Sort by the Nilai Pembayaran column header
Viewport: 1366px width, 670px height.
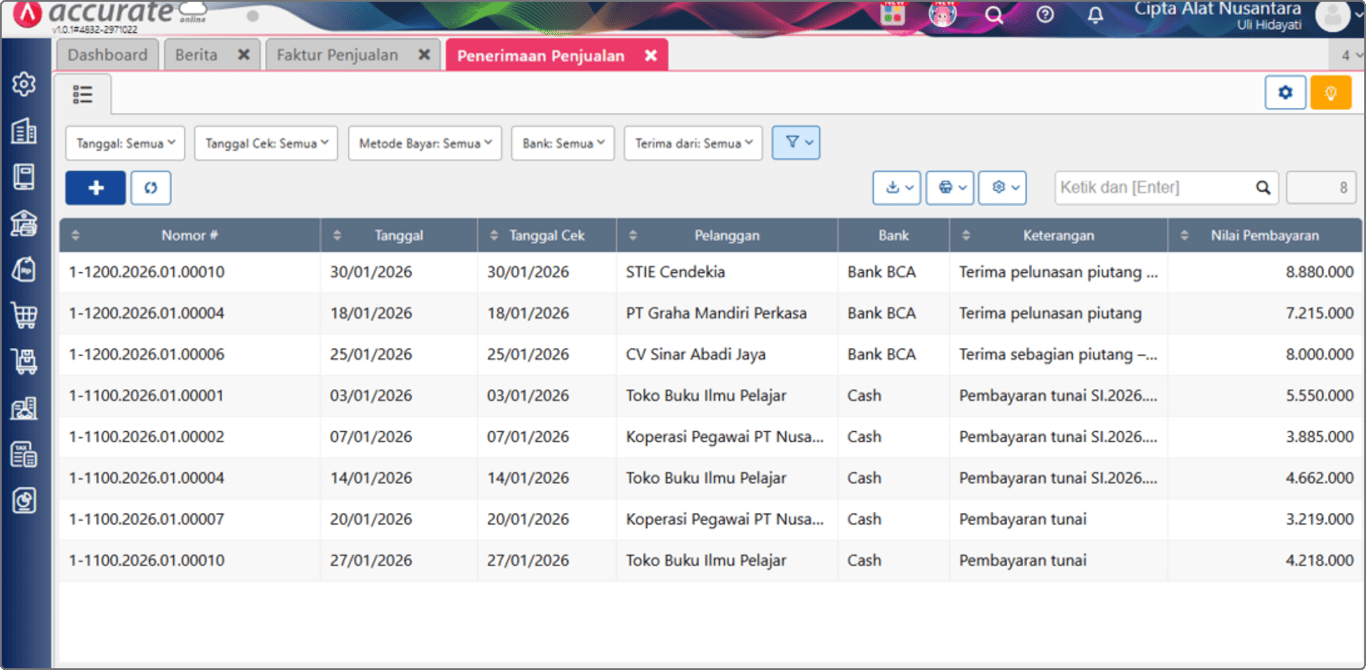tap(1264, 236)
